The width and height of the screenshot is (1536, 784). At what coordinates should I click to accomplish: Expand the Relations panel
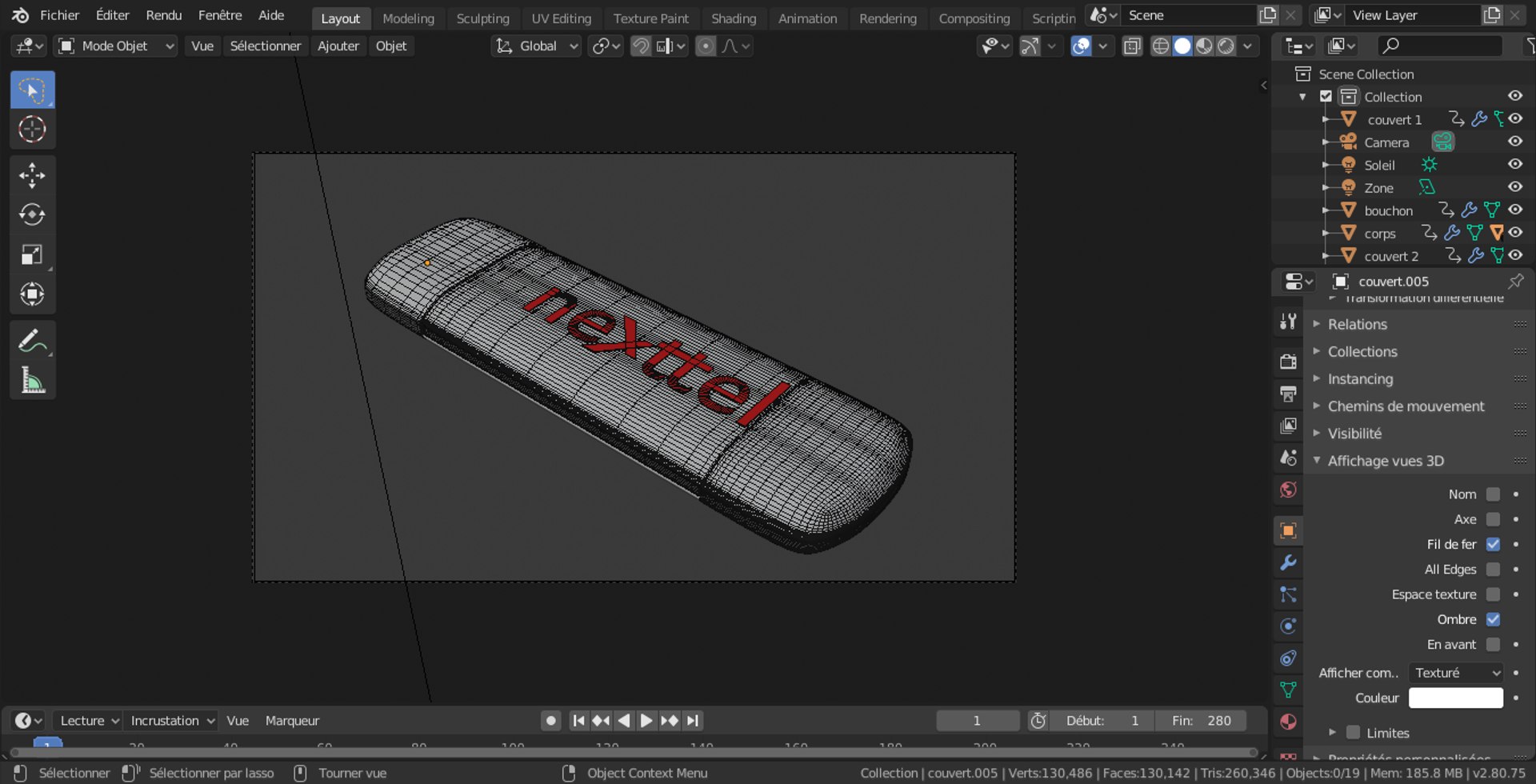click(x=1358, y=324)
